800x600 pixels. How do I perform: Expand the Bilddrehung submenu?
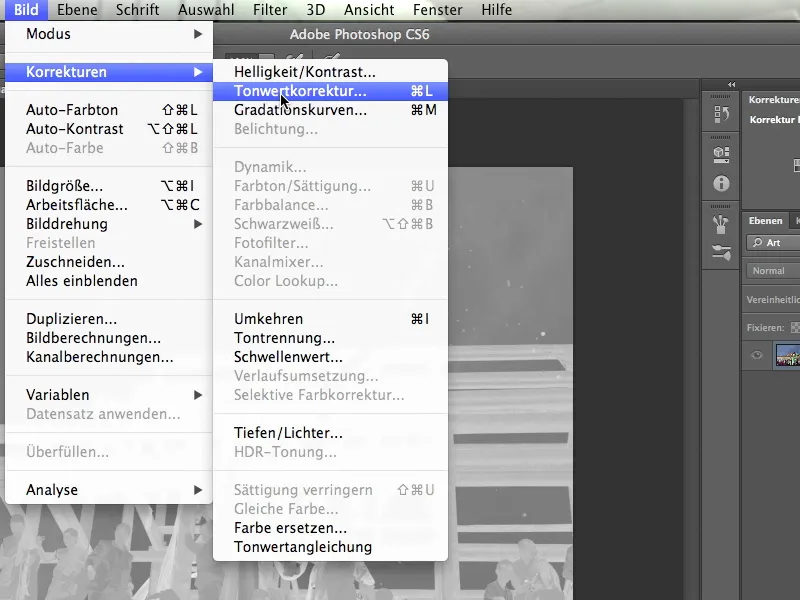pos(109,224)
